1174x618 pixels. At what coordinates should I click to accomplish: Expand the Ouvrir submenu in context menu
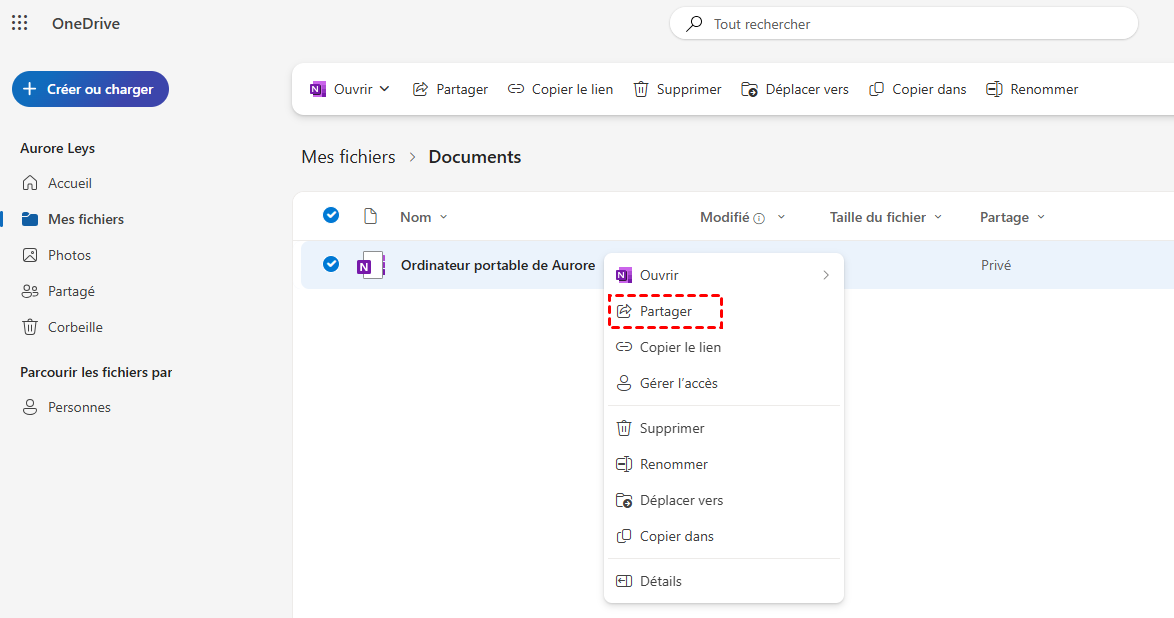pos(826,275)
